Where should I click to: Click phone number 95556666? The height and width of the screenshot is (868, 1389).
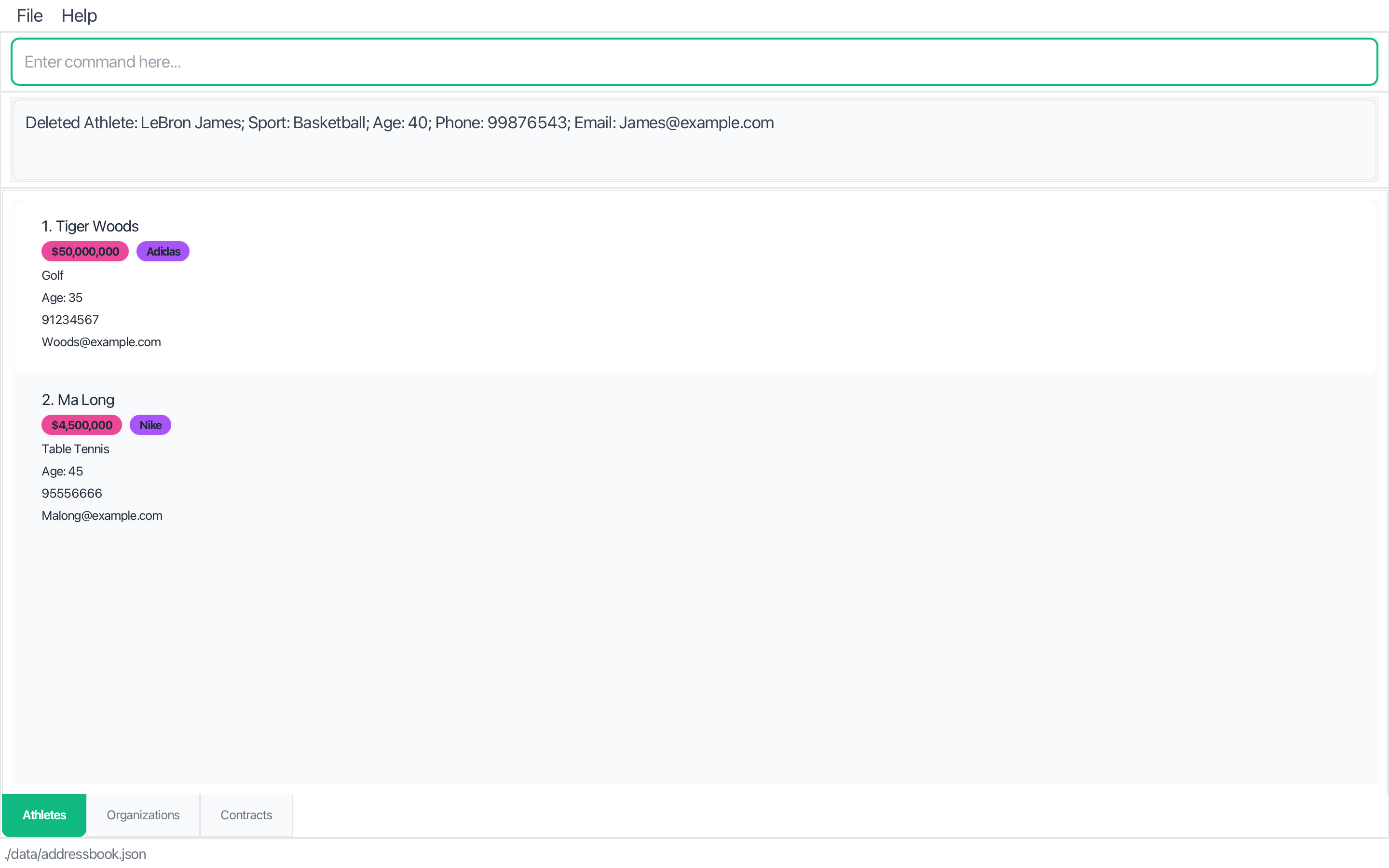coord(72,493)
